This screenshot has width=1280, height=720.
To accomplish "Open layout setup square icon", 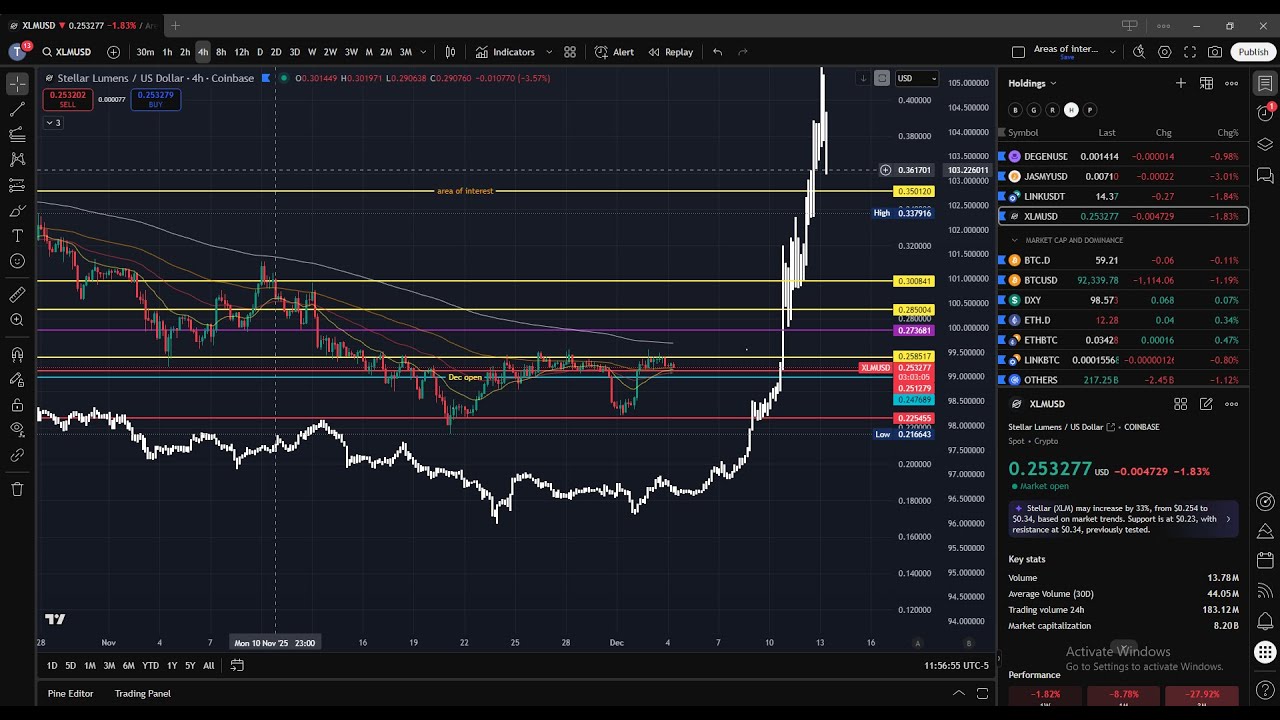I will [1018, 52].
